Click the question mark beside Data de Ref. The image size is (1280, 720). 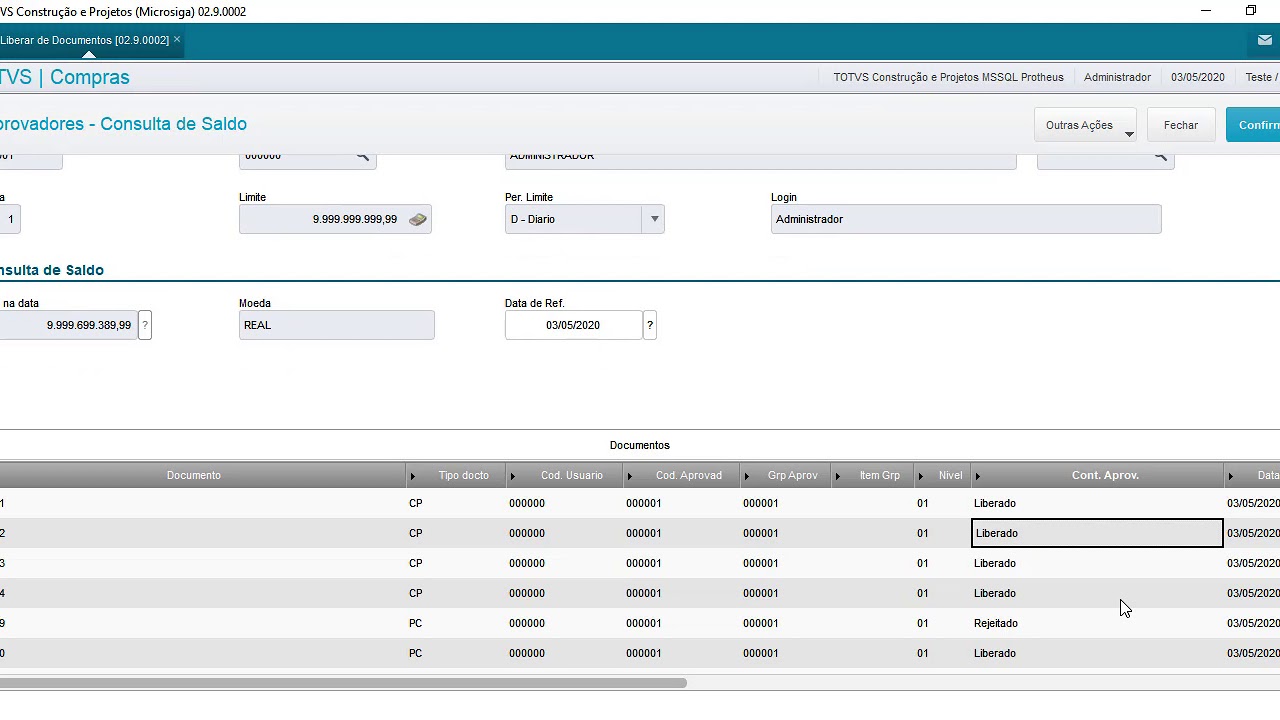click(x=650, y=325)
